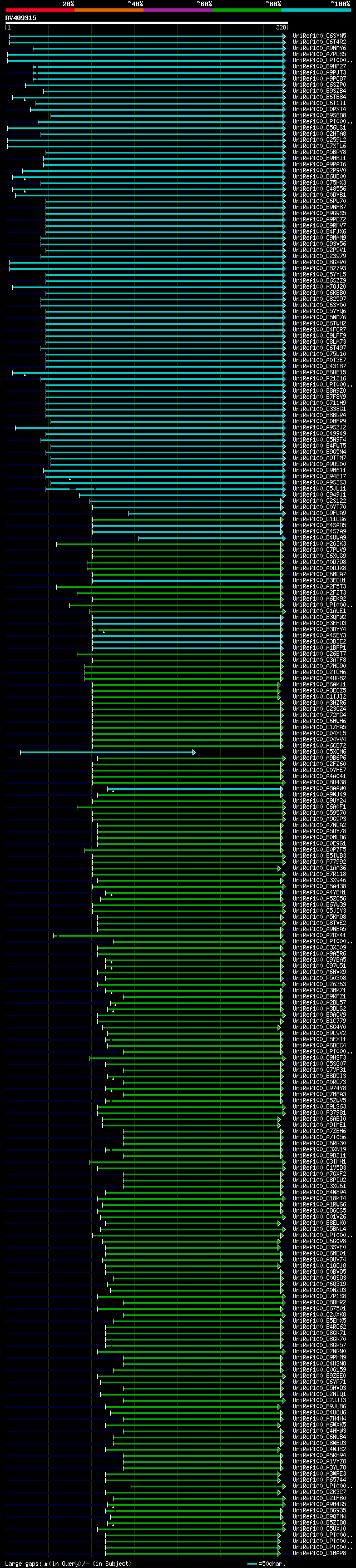
Task: Click hit UniRef100_A2G3K3
Action: 319,543
